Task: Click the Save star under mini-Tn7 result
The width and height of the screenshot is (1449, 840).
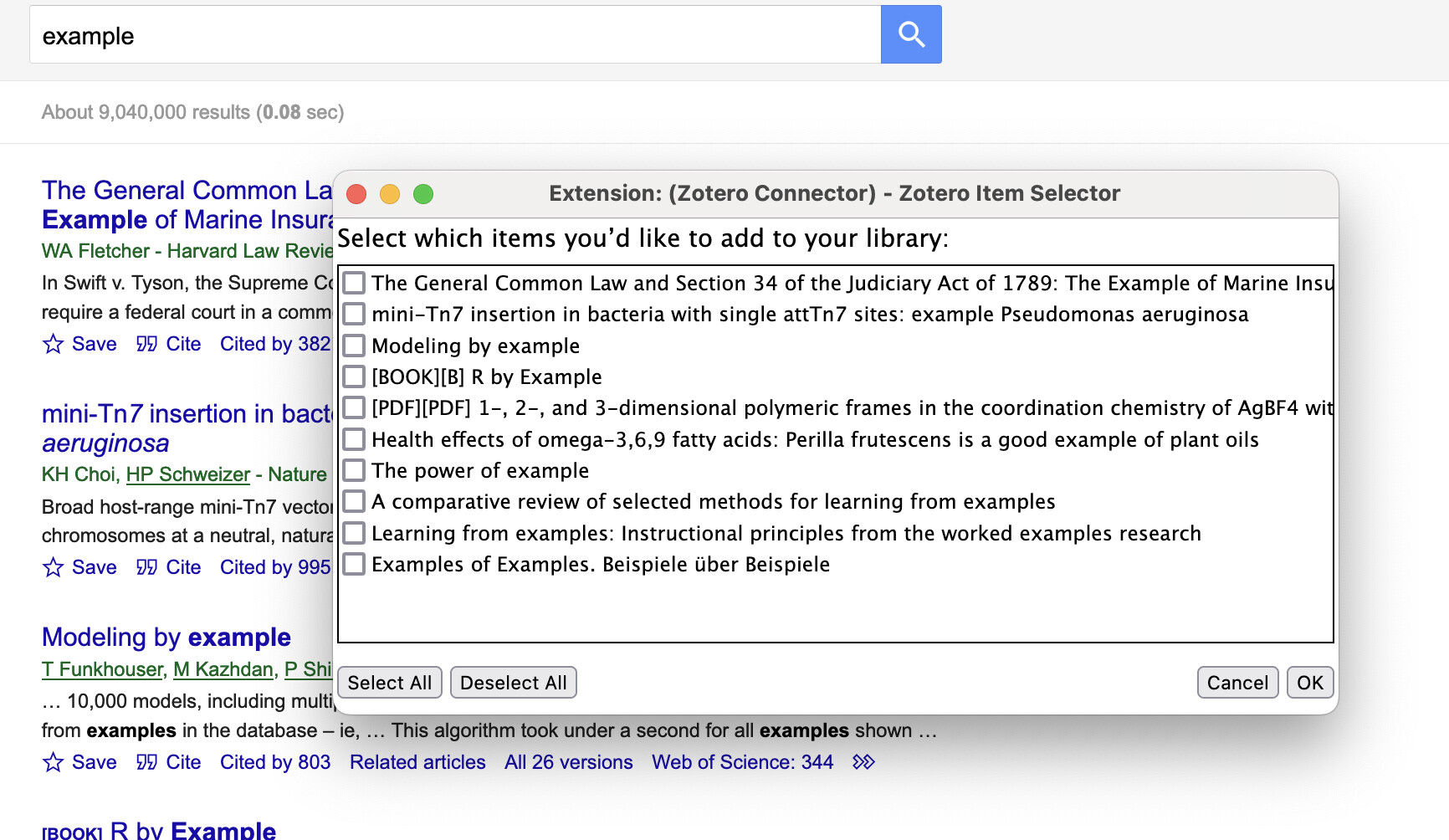Action: (x=53, y=567)
